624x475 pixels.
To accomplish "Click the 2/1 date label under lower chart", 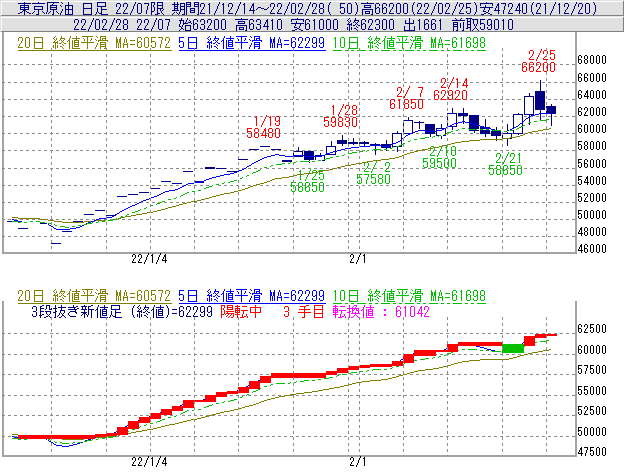I will point(357,462).
